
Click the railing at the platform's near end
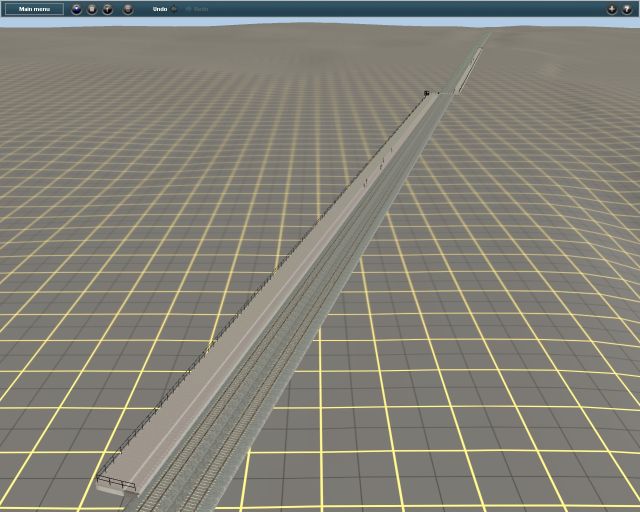[115, 484]
